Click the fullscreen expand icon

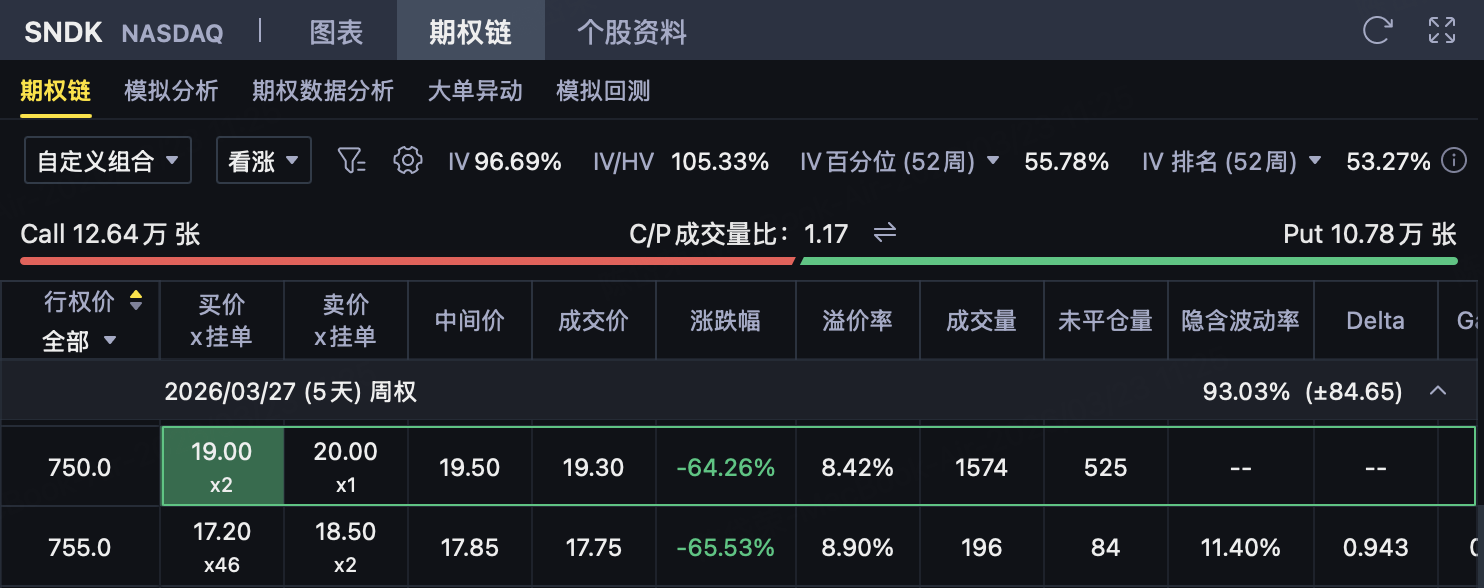click(1441, 30)
